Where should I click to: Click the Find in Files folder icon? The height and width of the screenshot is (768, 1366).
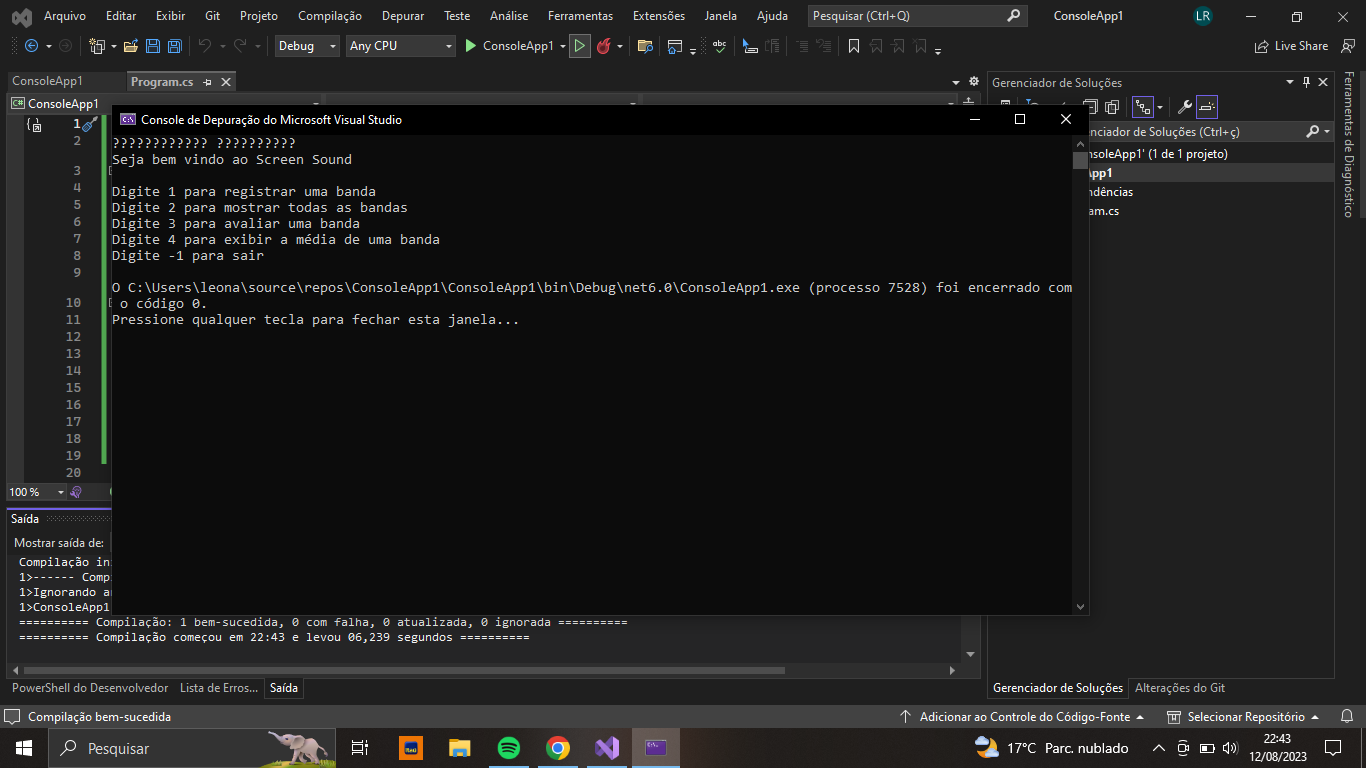pyautogui.click(x=645, y=46)
